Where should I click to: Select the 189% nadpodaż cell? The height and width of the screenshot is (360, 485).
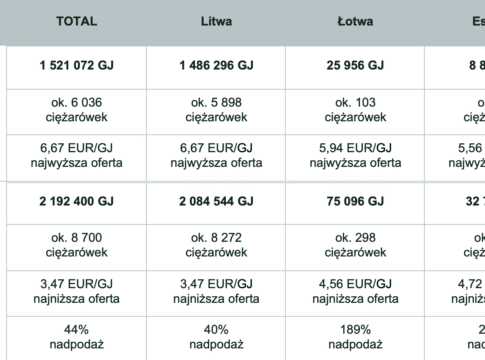[355, 338]
